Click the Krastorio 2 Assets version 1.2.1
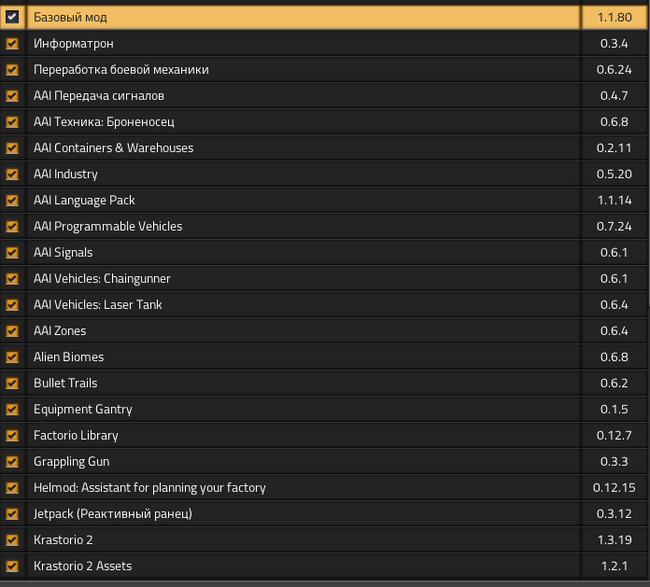This screenshot has width=650, height=587. point(614,566)
